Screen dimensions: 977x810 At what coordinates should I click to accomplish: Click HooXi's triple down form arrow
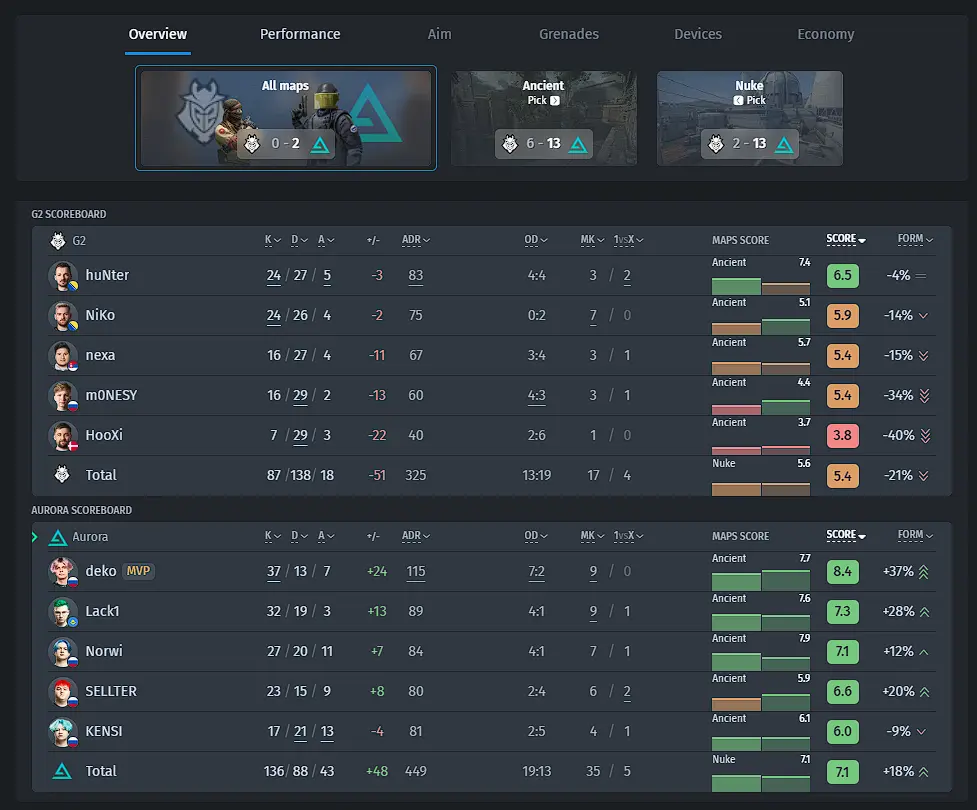[925, 436]
